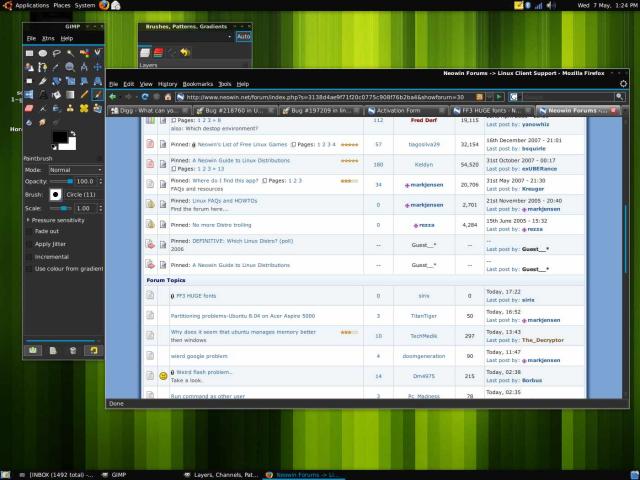
Task: Open the Places menu in top panel
Action: click(62, 5)
